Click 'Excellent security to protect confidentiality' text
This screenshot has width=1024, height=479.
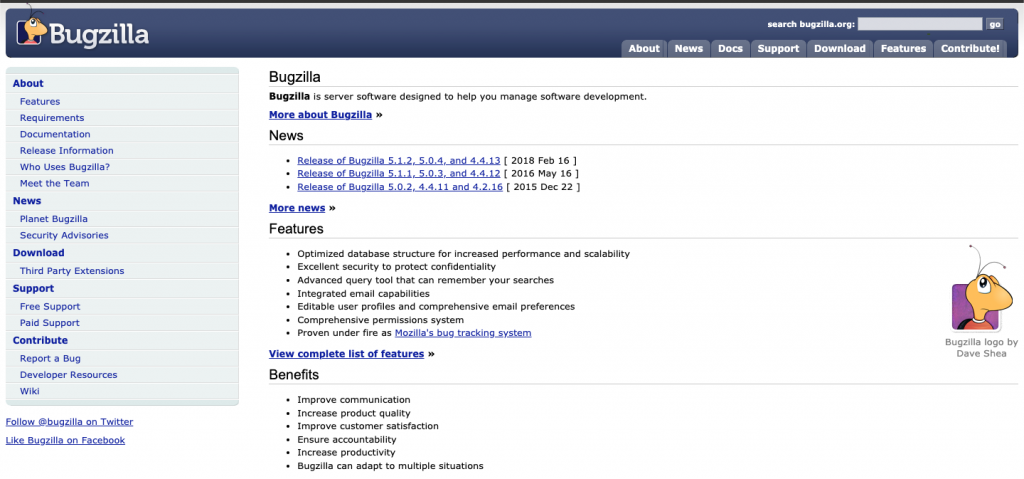point(396,267)
